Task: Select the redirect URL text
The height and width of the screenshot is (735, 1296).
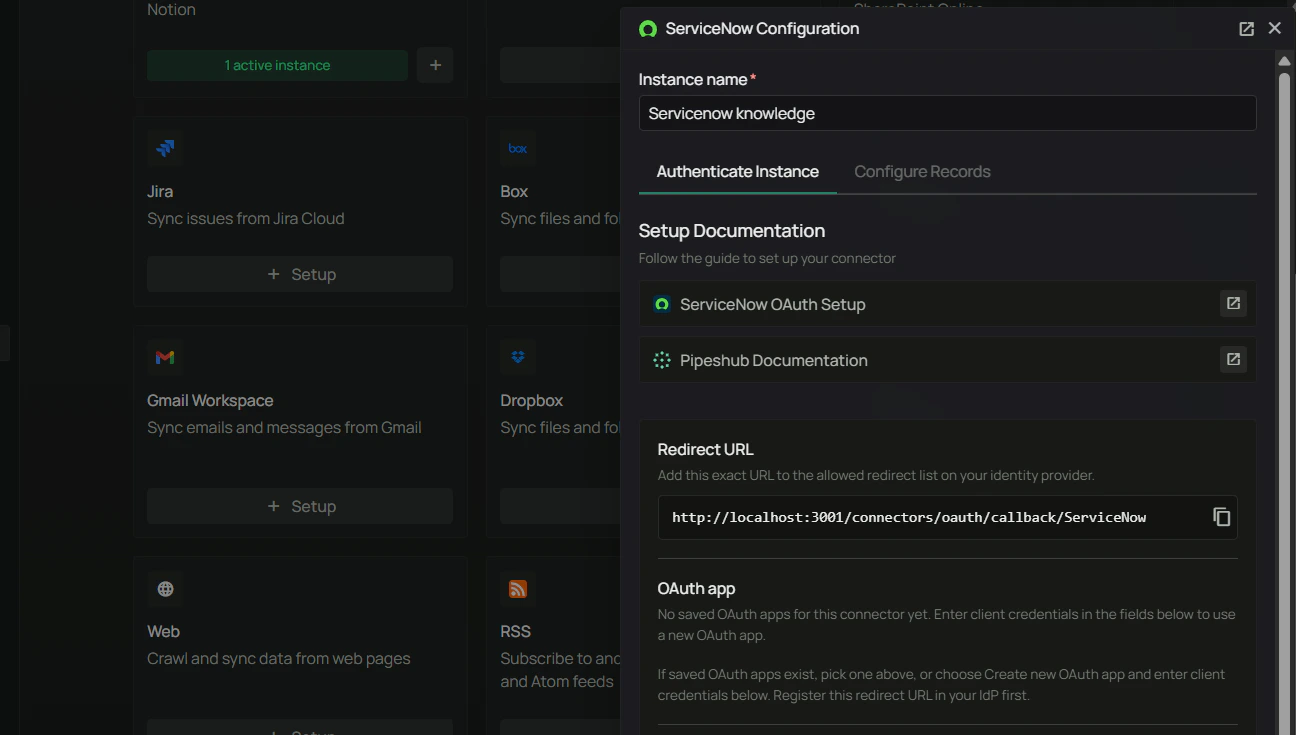Action: pyautogui.click(x=909, y=517)
